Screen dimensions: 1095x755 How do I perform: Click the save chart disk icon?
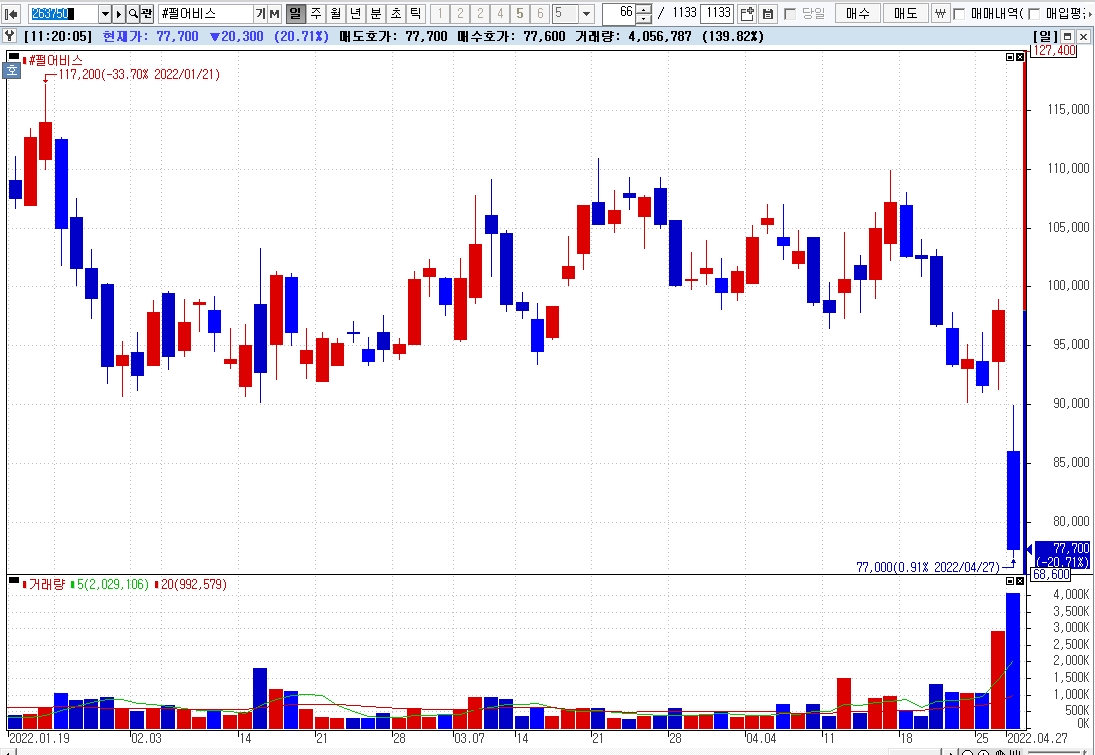coord(767,13)
